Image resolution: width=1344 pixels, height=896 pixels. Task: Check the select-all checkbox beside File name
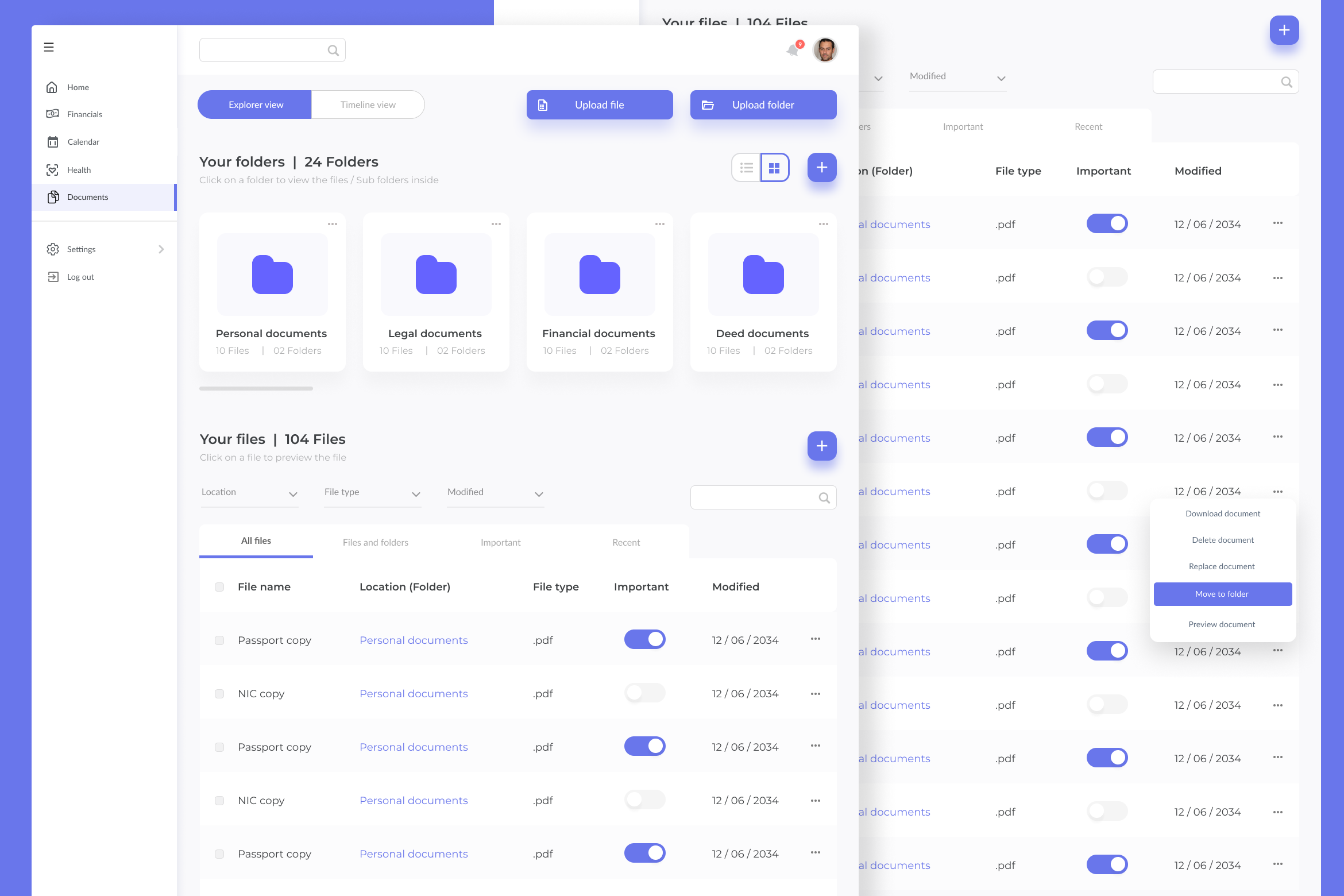(219, 587)
